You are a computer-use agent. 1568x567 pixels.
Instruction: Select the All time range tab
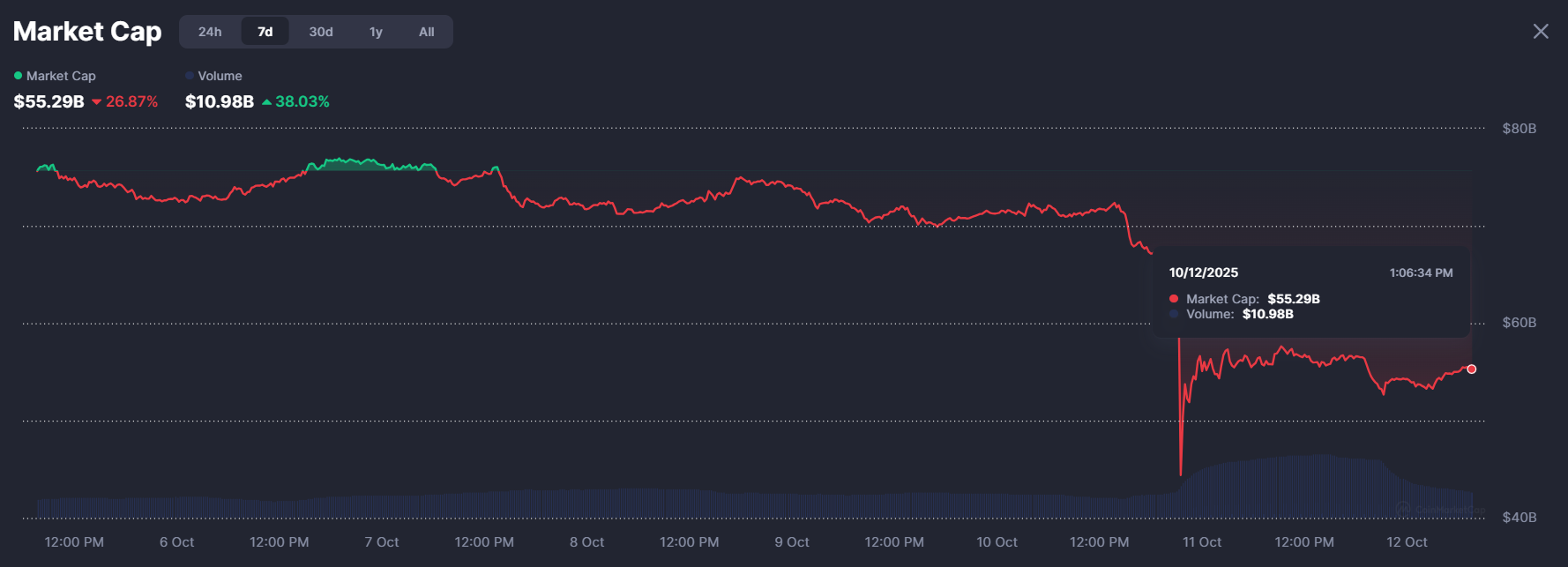pos(426,32)
